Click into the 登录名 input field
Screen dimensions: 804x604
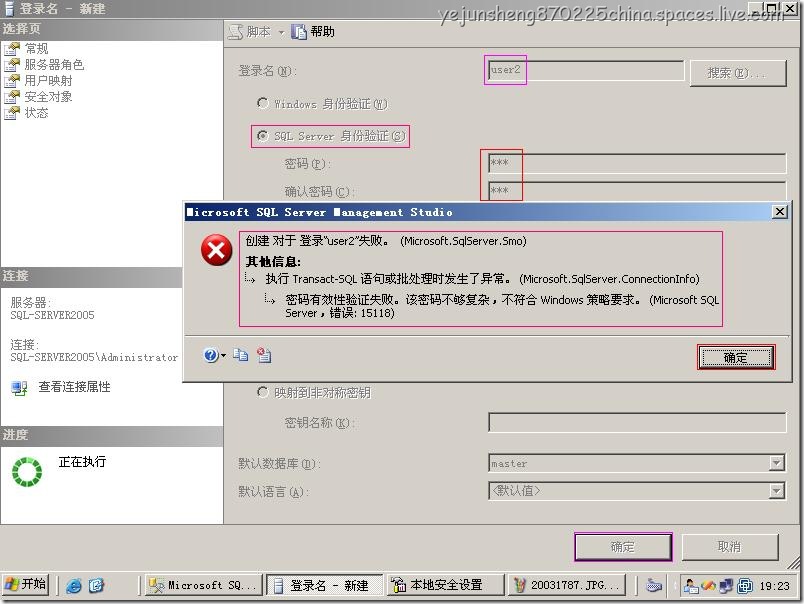[585, 70]
